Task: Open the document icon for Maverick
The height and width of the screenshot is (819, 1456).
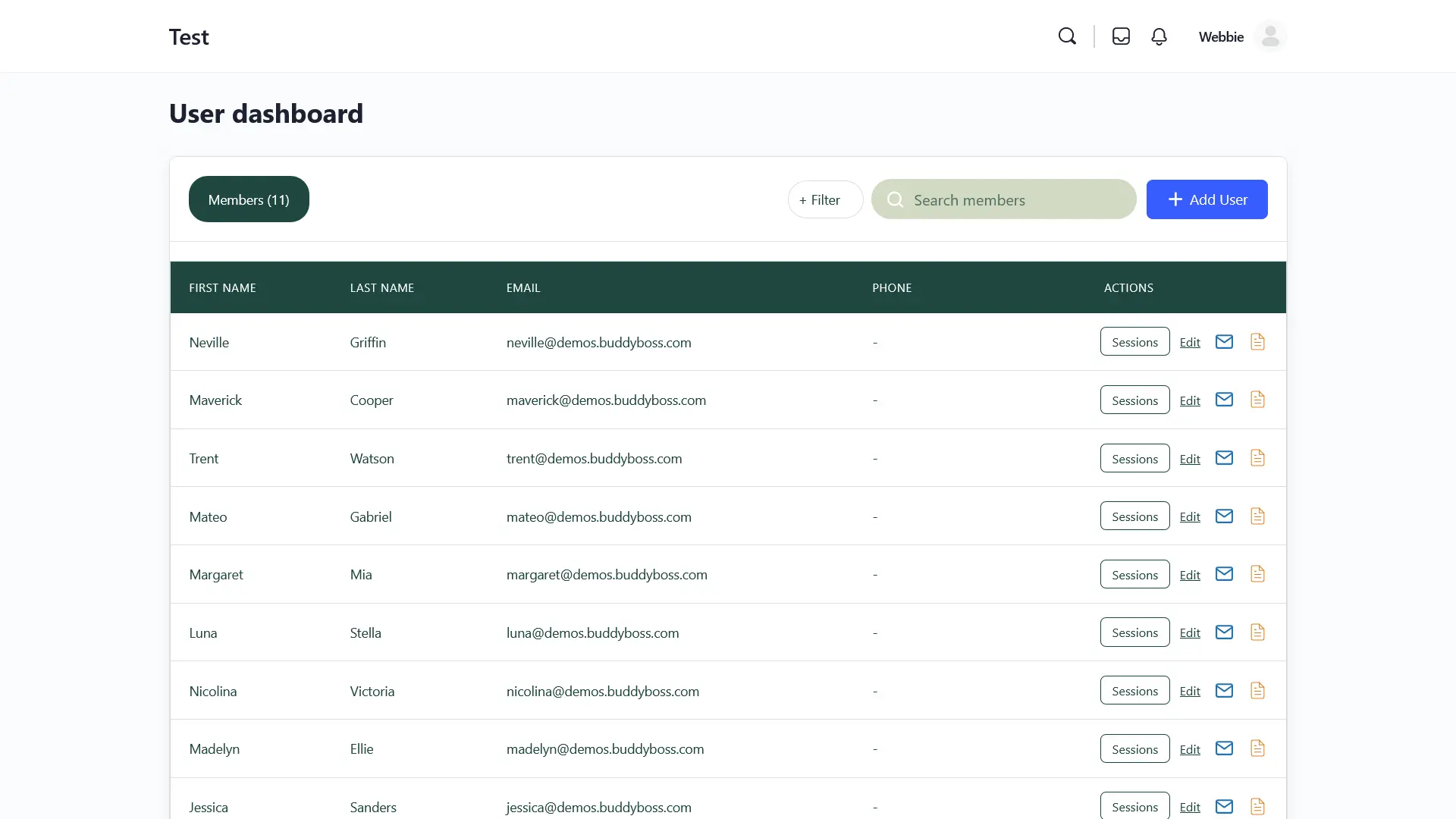Action: (x=1257, y=400)
